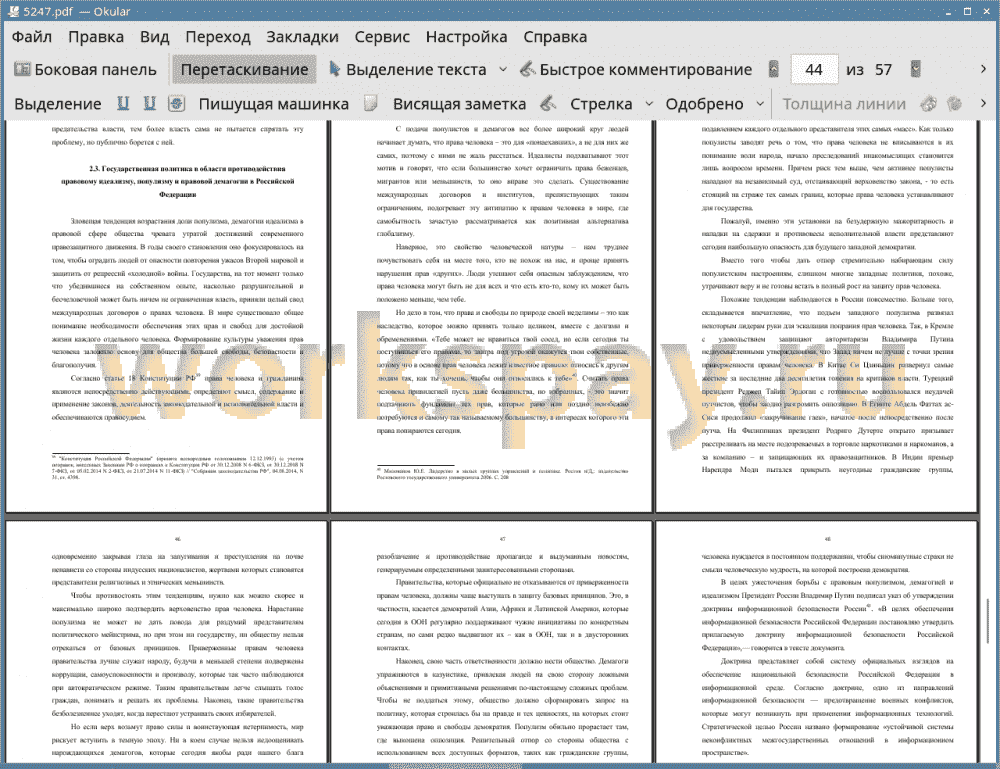The image size is (1000, 769).
Task: Close the Okular window
Action: click(986, 11)
